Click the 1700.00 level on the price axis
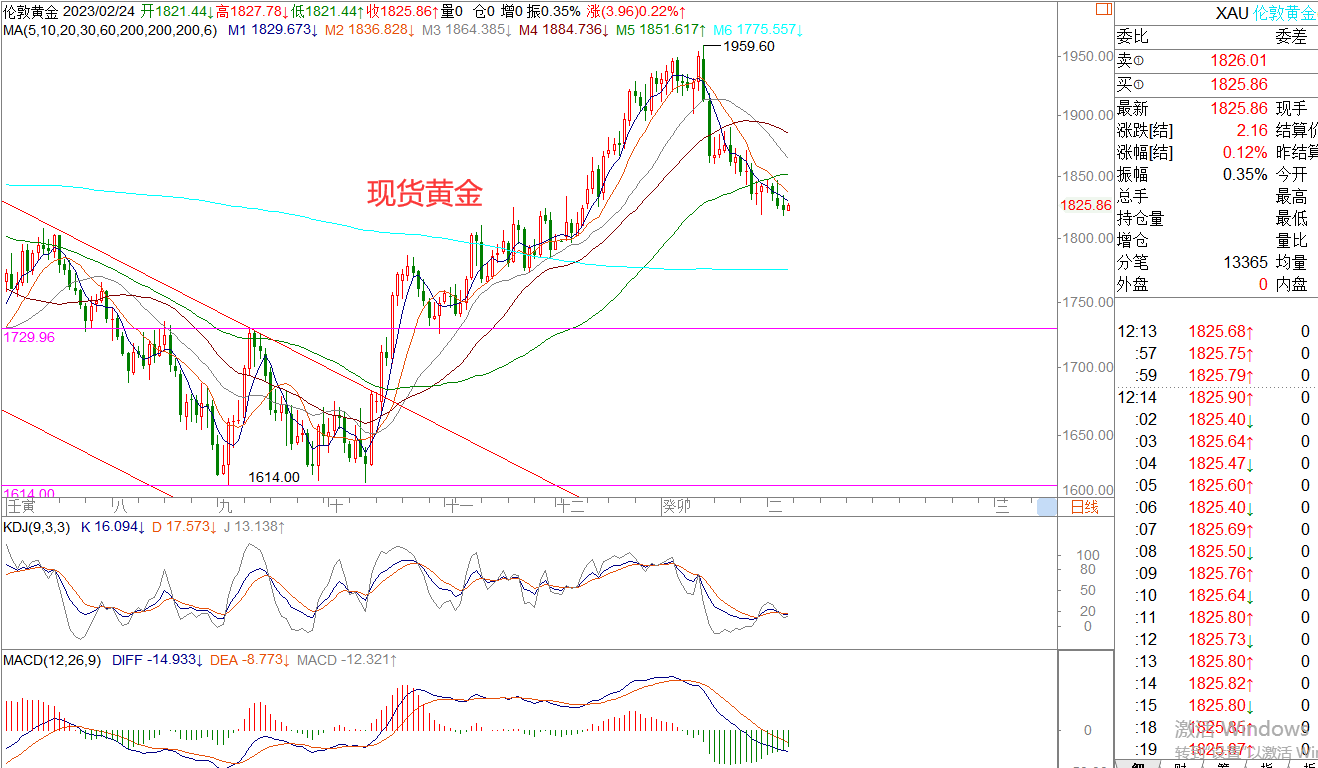The width and height of the screenshot is (1318, 768). click(x=1090, y=368)
